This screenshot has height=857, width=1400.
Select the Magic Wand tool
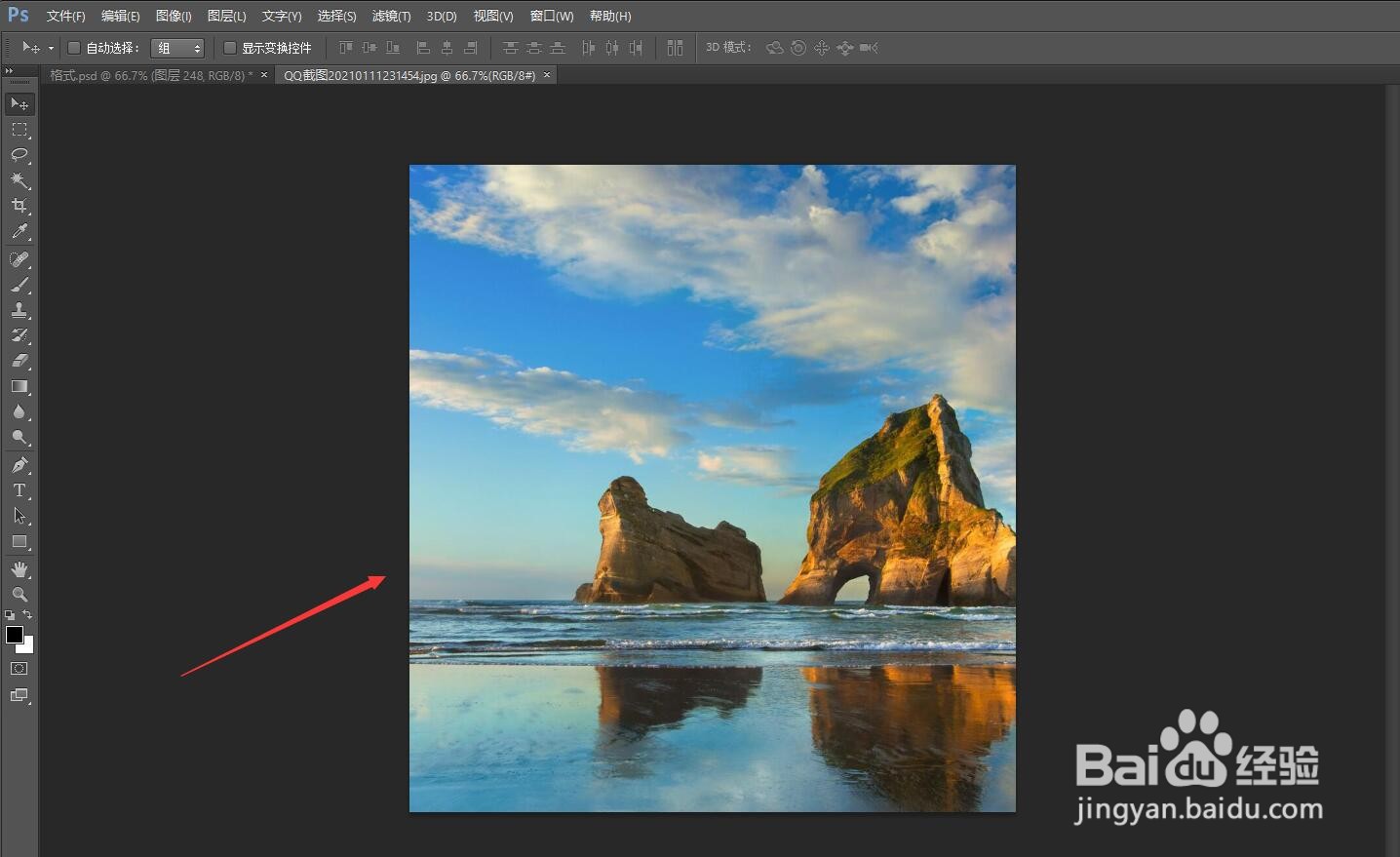click(x=19, y=180)
